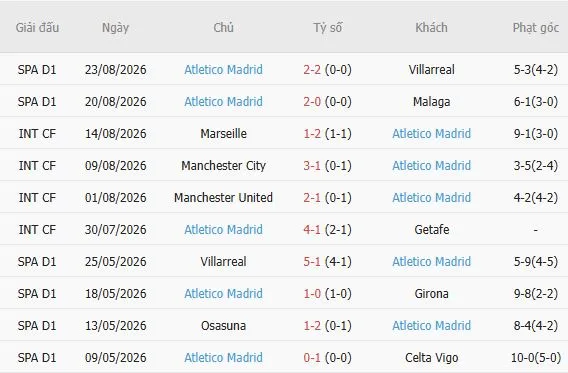Select the 3-1 Manchester City score
The width and height of the screenshot is (568, 373).
tap(312, 165)
